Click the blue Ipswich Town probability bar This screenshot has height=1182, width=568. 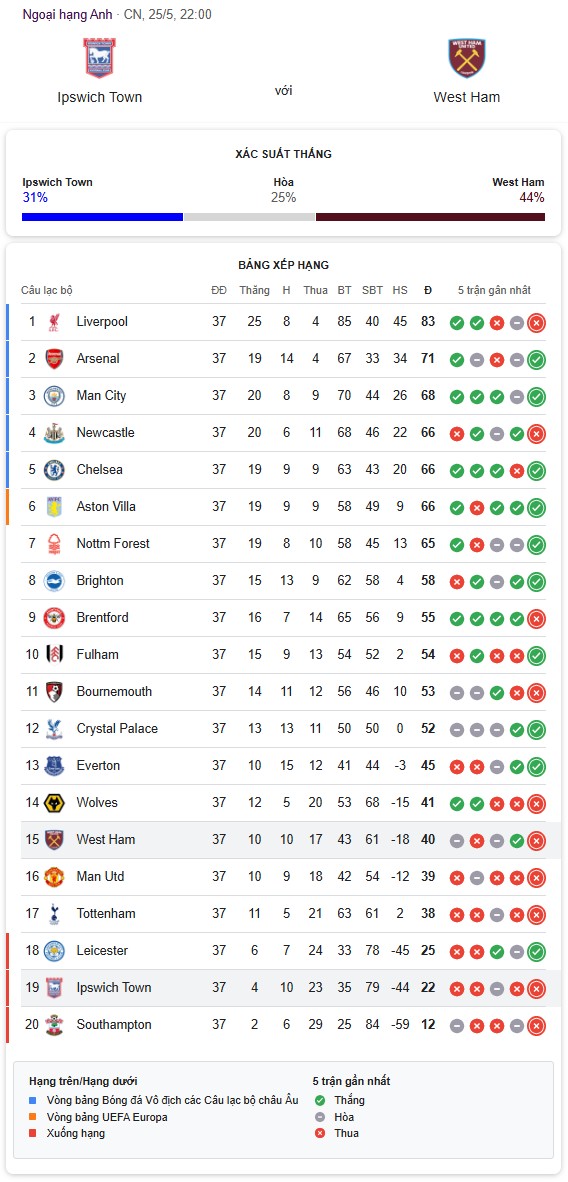coord(103,217)
